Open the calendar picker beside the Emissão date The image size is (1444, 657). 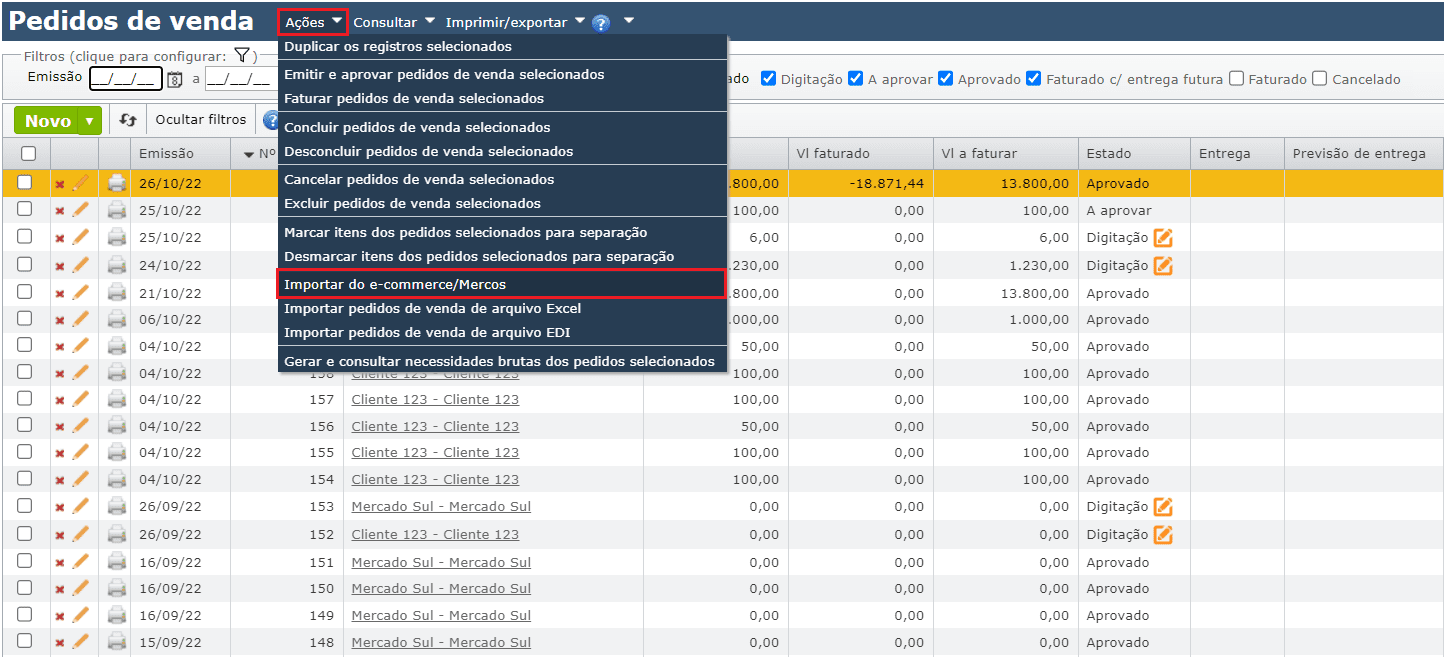coord(175,79)
